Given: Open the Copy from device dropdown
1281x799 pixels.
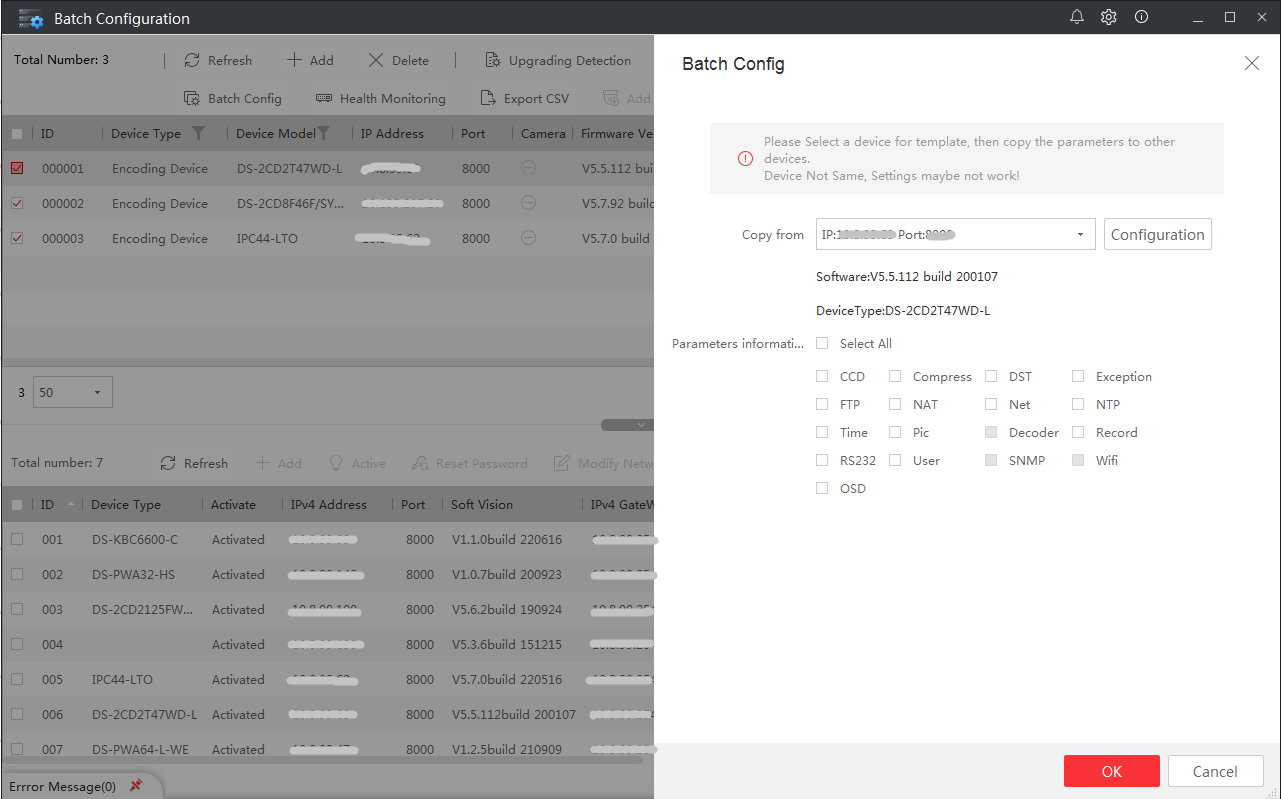Looking at the screenshot, I should (x=956, y=234).
